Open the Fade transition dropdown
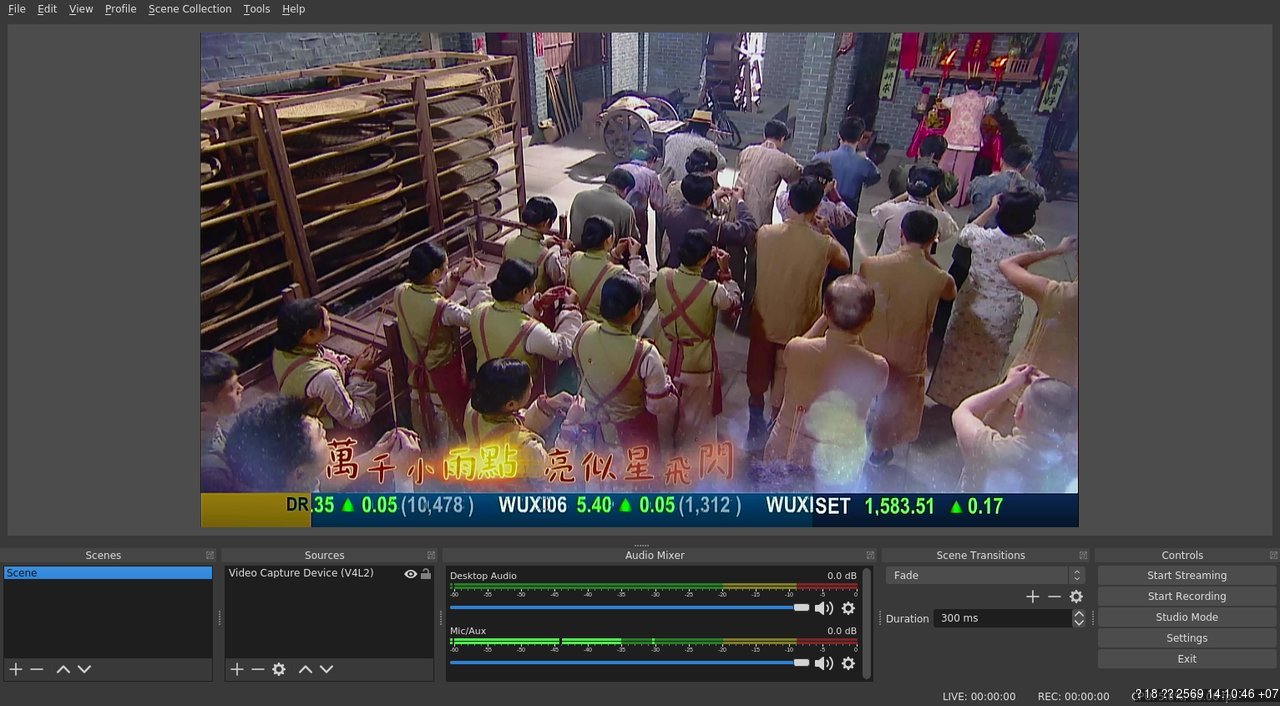Screen dimensions: 1280x706 coord(985,575)
